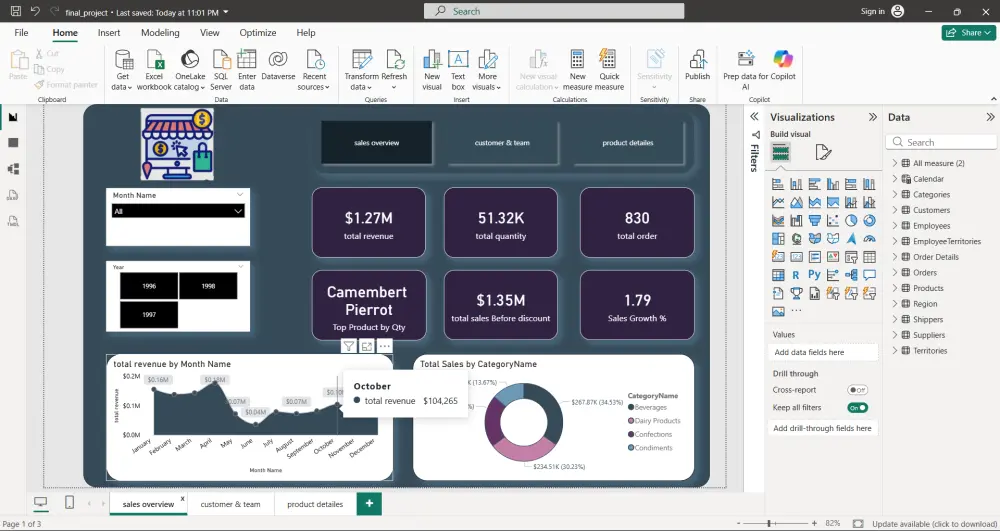Viewport: 1000px width, 531px height.
Task: Pick the Scatter chart visual icon
Action: [x=833, y=221]
